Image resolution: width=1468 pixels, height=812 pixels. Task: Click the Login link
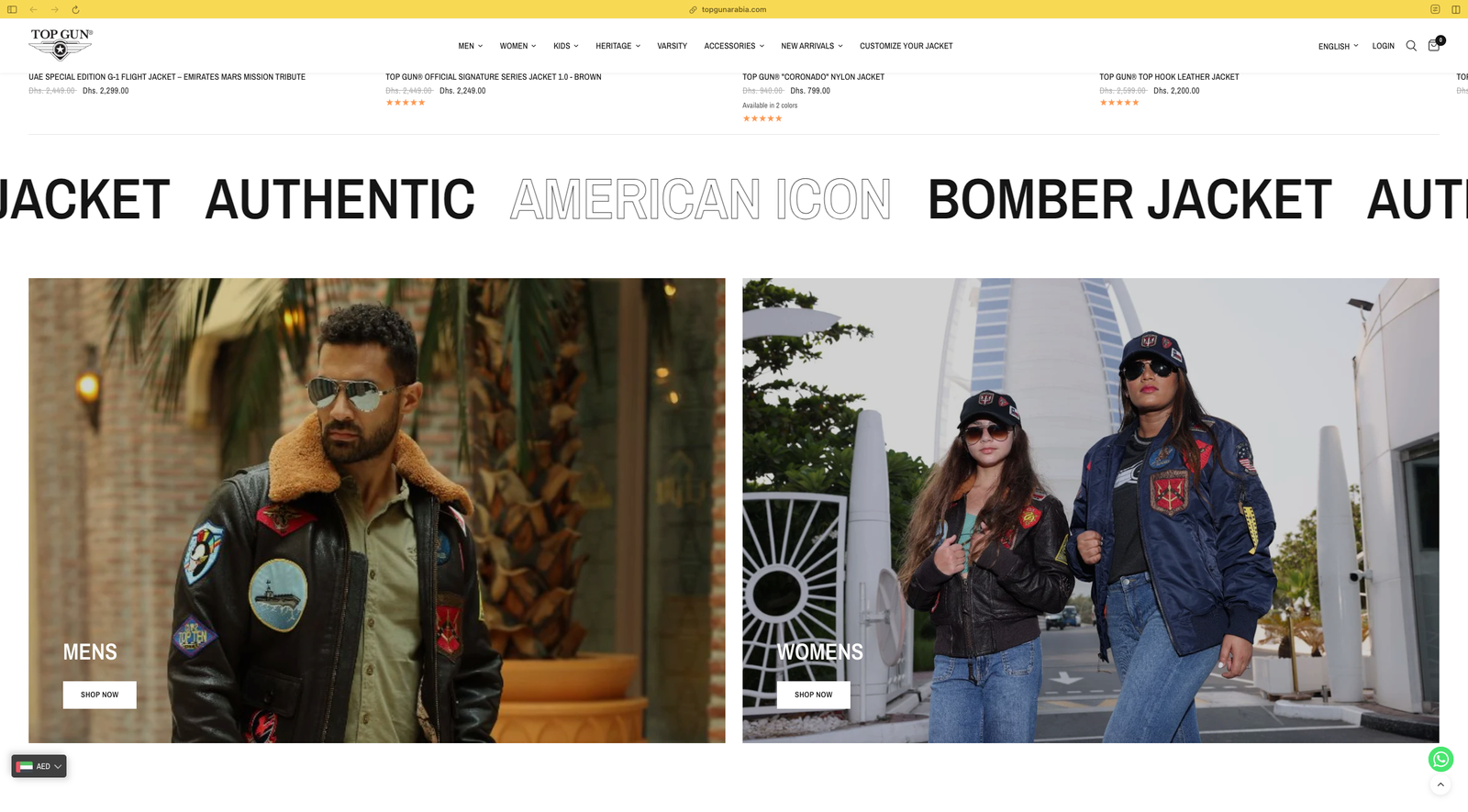pos(1383,46)
